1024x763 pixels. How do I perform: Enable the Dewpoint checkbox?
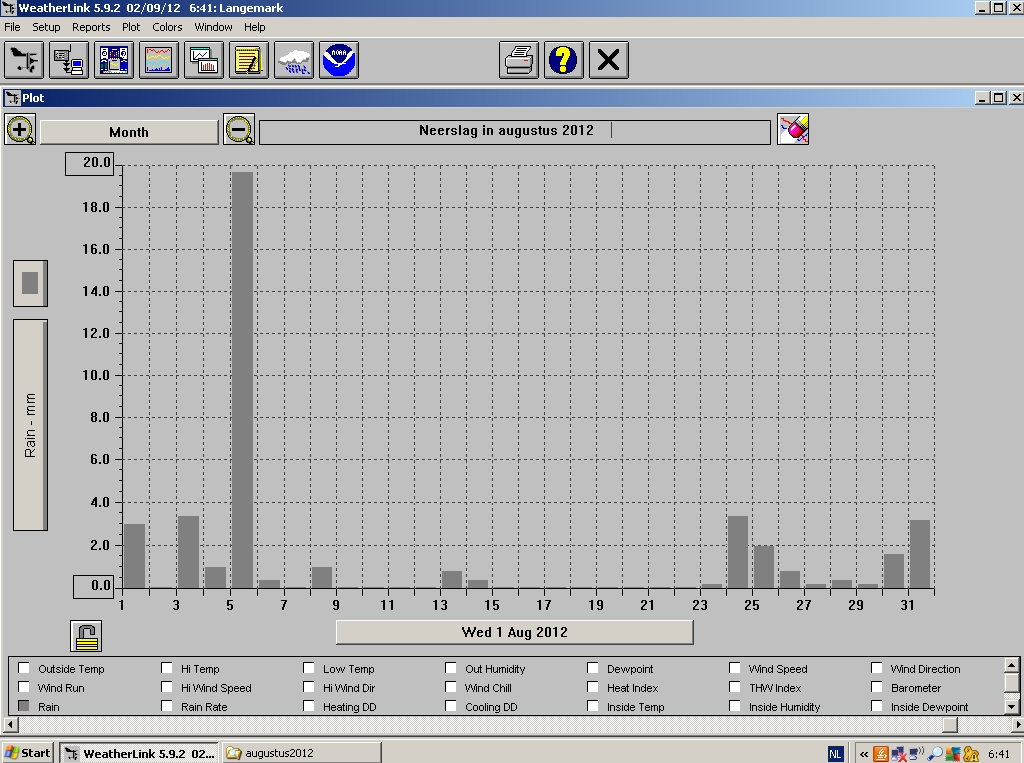pyautogui.click(x=592, y=668)
